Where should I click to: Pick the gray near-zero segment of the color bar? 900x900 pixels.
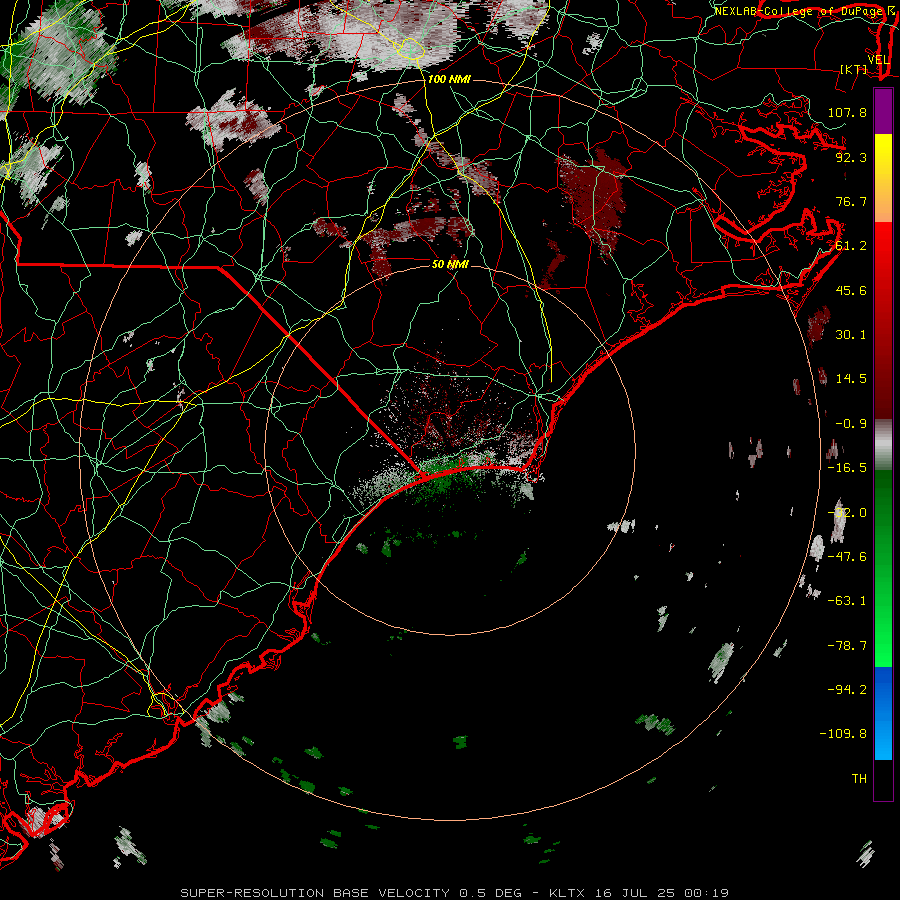point(883,445)
